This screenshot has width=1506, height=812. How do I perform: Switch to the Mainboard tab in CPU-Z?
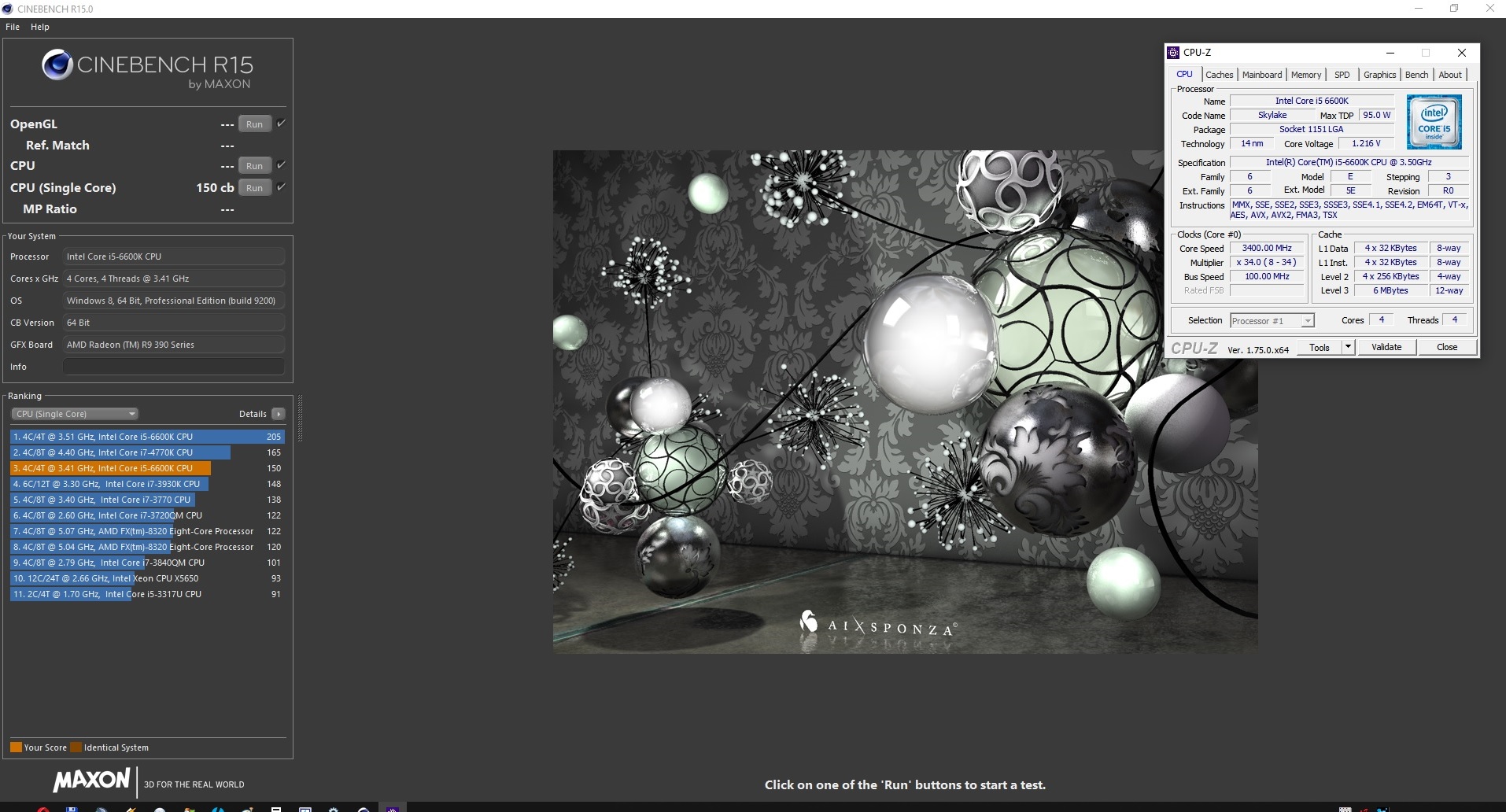pyautogui.click(x=1262, y=75)
